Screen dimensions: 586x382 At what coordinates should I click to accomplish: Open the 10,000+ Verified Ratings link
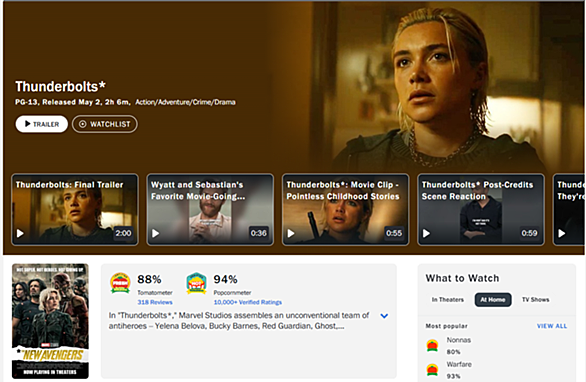pos(247,302)
